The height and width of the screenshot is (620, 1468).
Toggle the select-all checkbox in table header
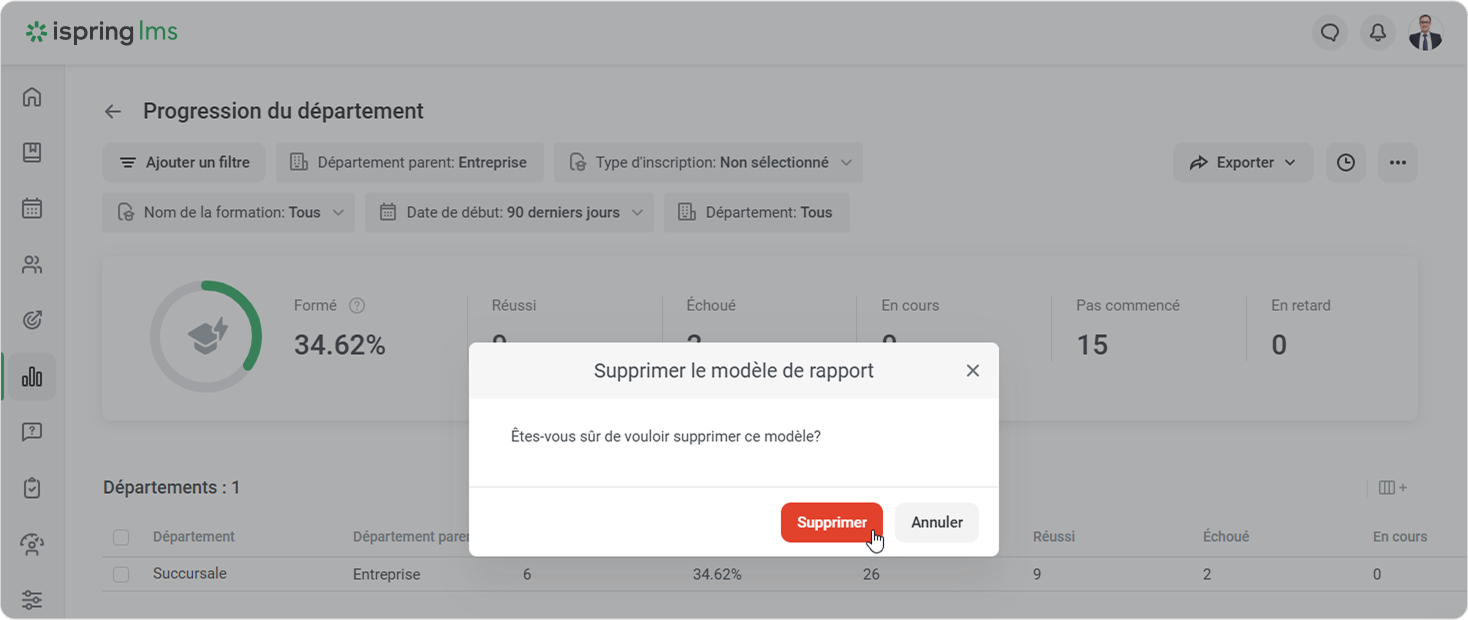point(121,537)
